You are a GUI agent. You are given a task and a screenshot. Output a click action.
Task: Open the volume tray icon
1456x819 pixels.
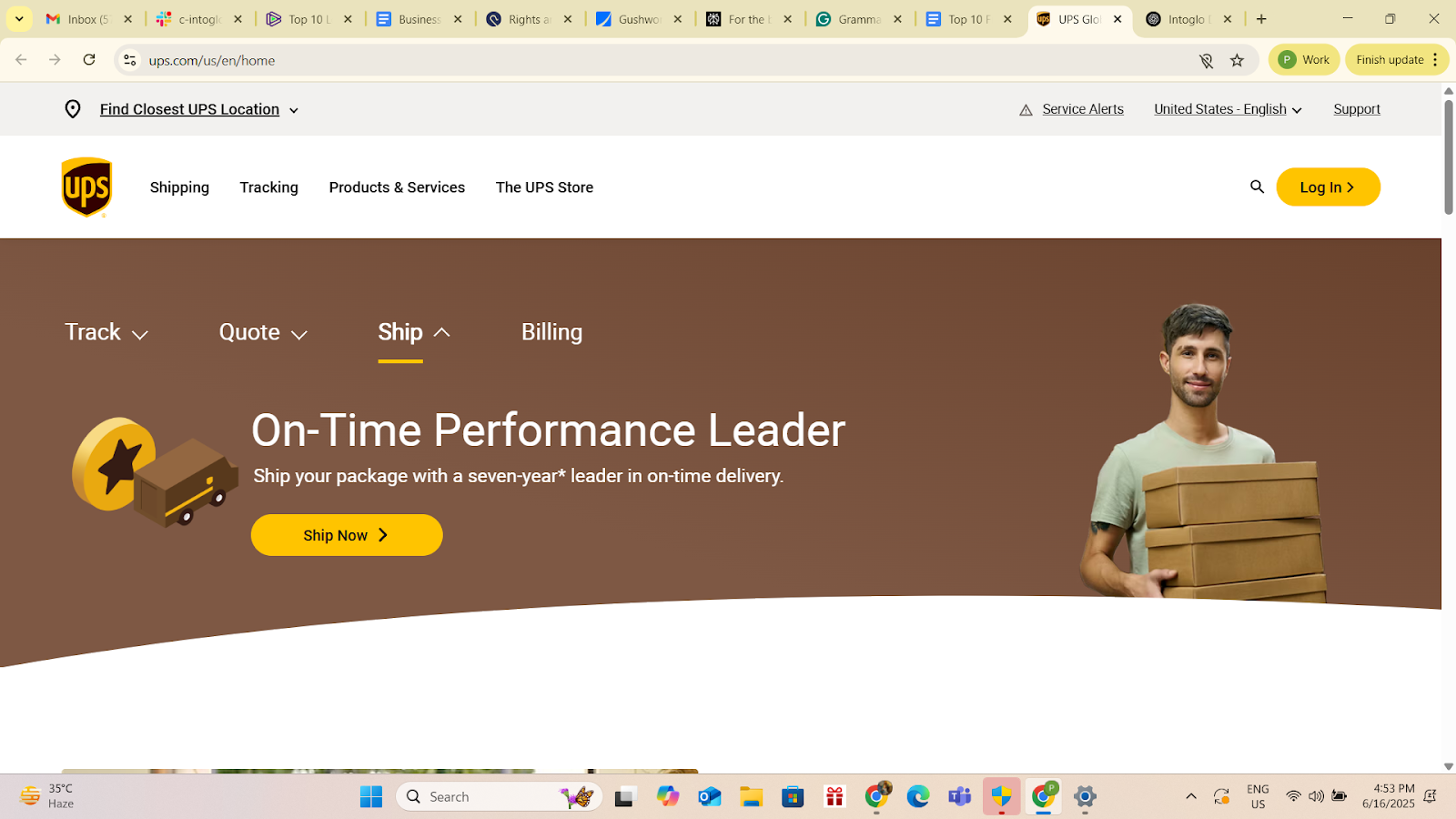1316,797
